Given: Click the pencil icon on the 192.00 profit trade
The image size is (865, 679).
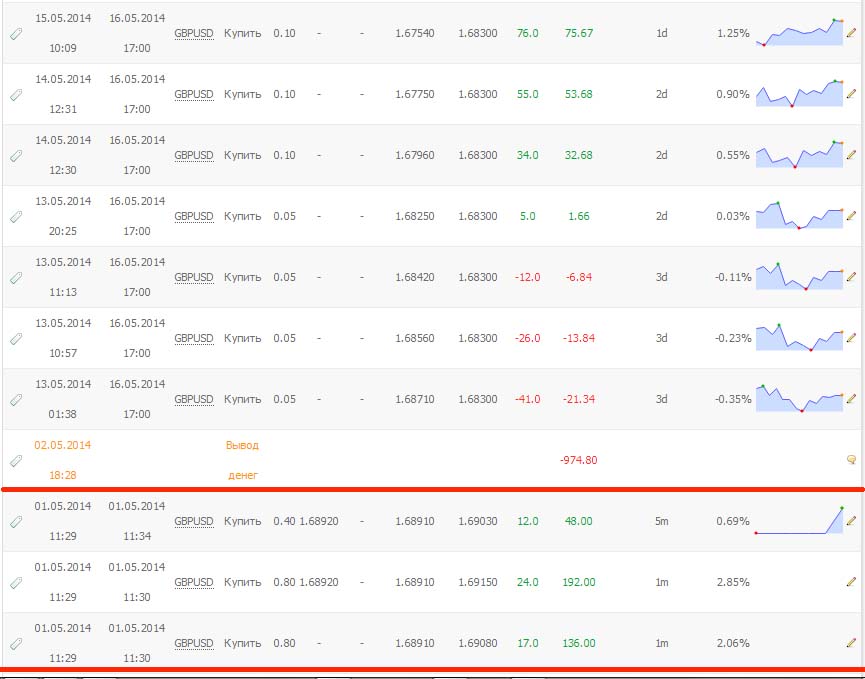Looking at the screenshot, I should pyautogui.click(x=851, y=582).
